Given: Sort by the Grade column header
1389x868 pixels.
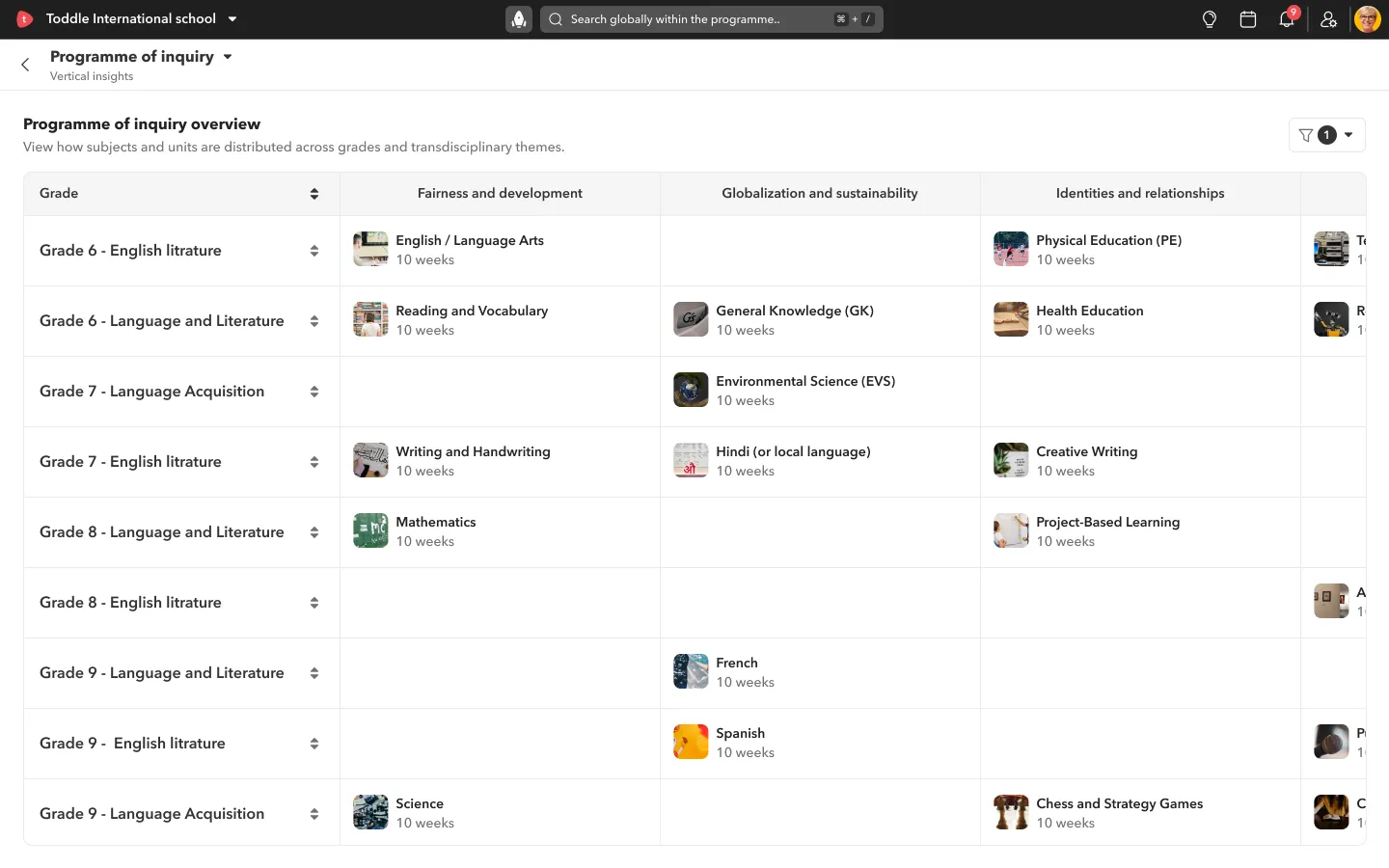Looking at the screenshot, I should coord(313,194).
